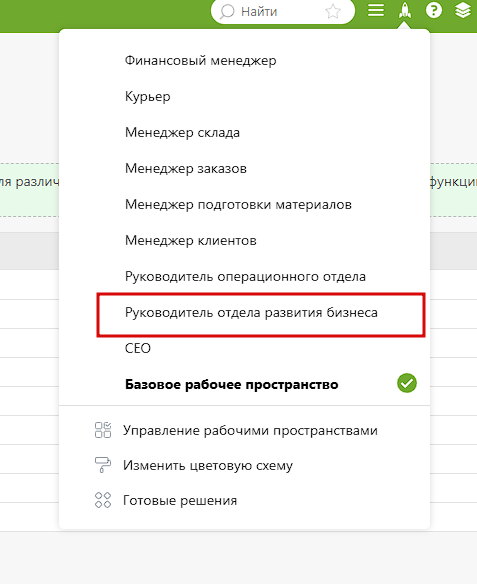Open the hamburger menu icon

(376, 10)
